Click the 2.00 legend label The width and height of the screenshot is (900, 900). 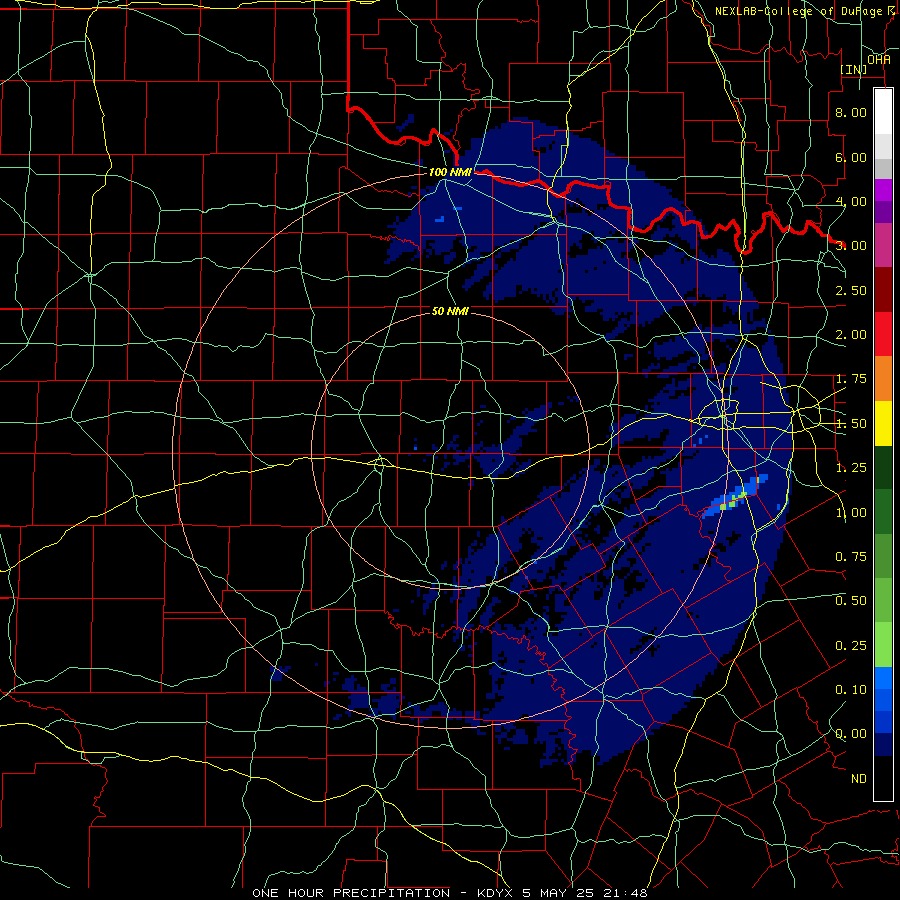tap(851, 335)
